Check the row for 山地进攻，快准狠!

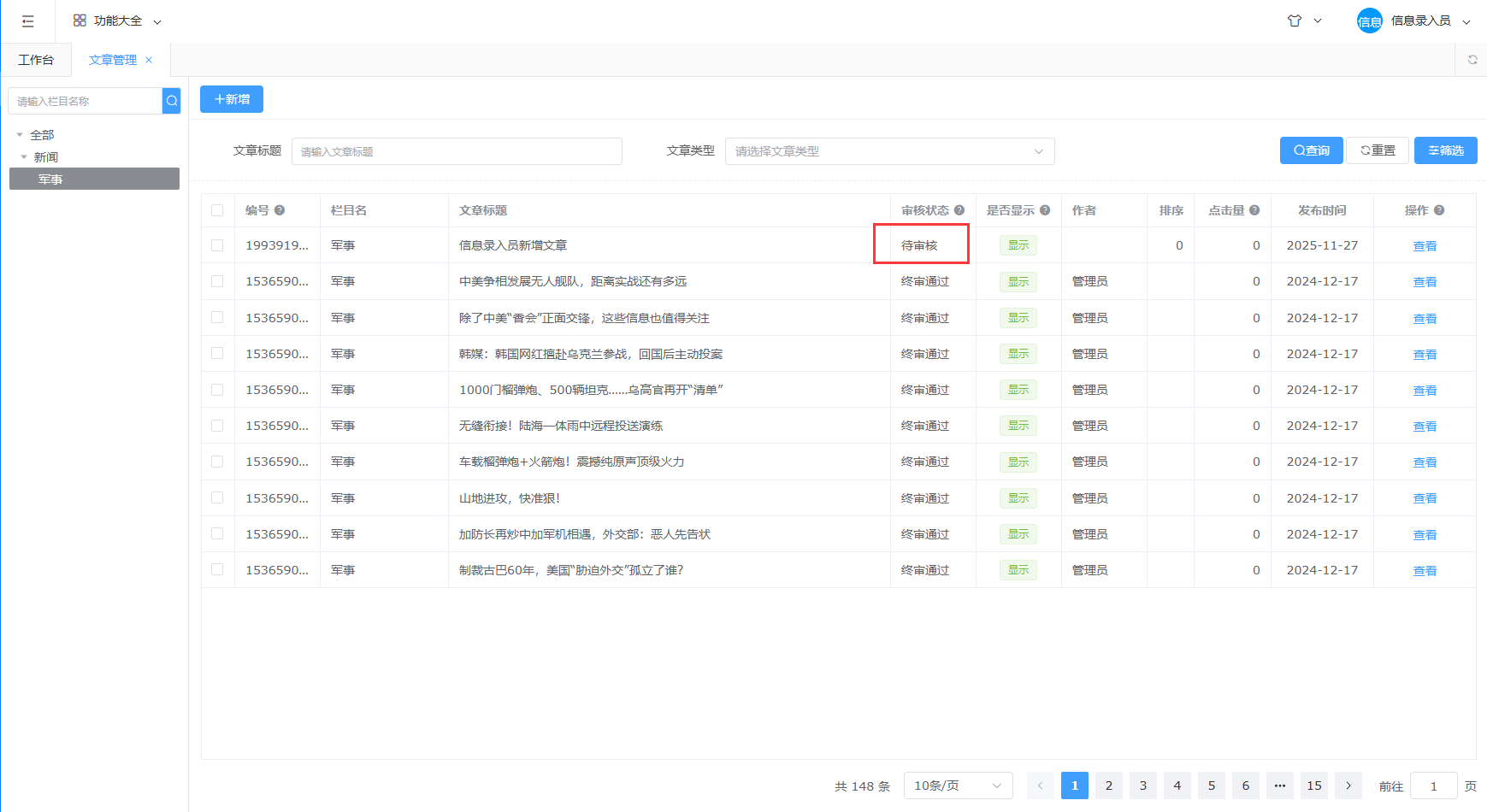click(217, 497)
